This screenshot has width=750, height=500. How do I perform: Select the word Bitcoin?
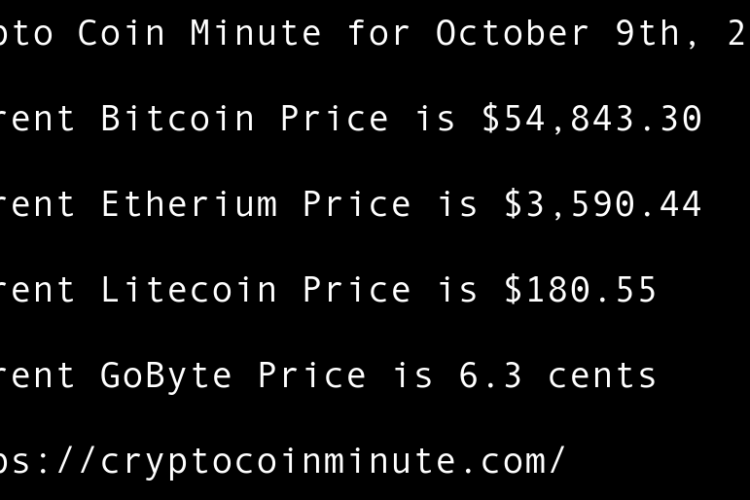point(178,119)
